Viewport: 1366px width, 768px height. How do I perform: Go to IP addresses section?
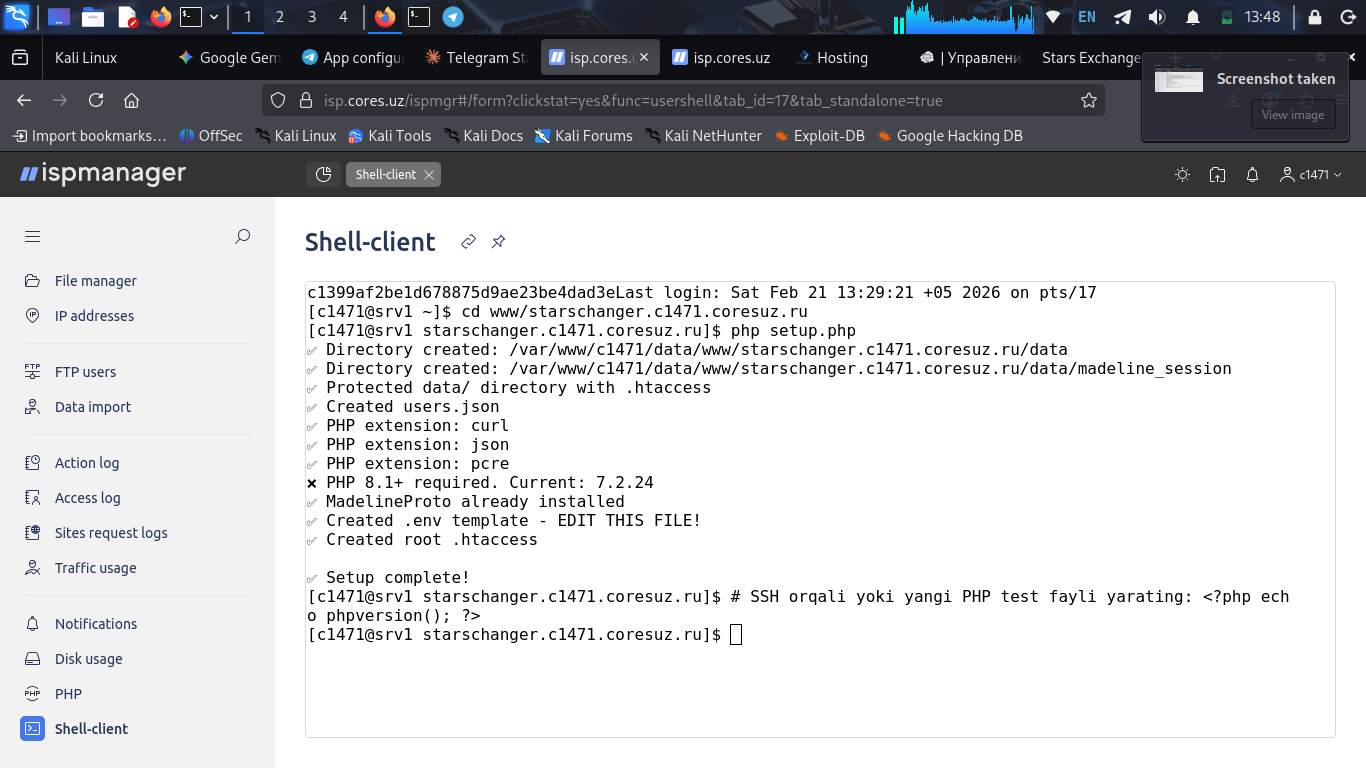94,316
